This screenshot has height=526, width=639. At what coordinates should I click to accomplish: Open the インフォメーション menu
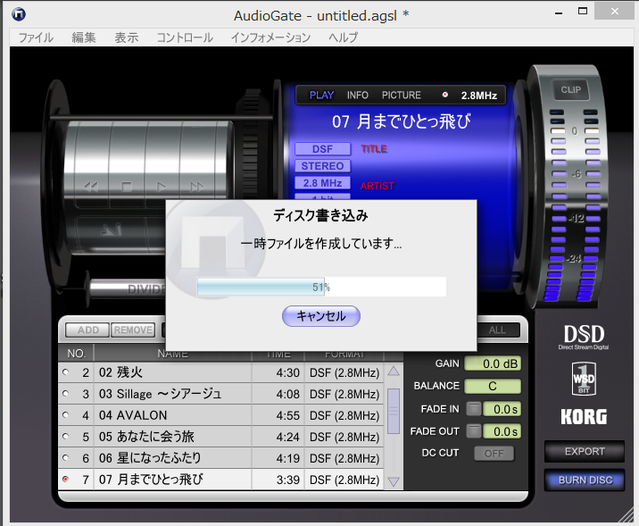(271, 37)
